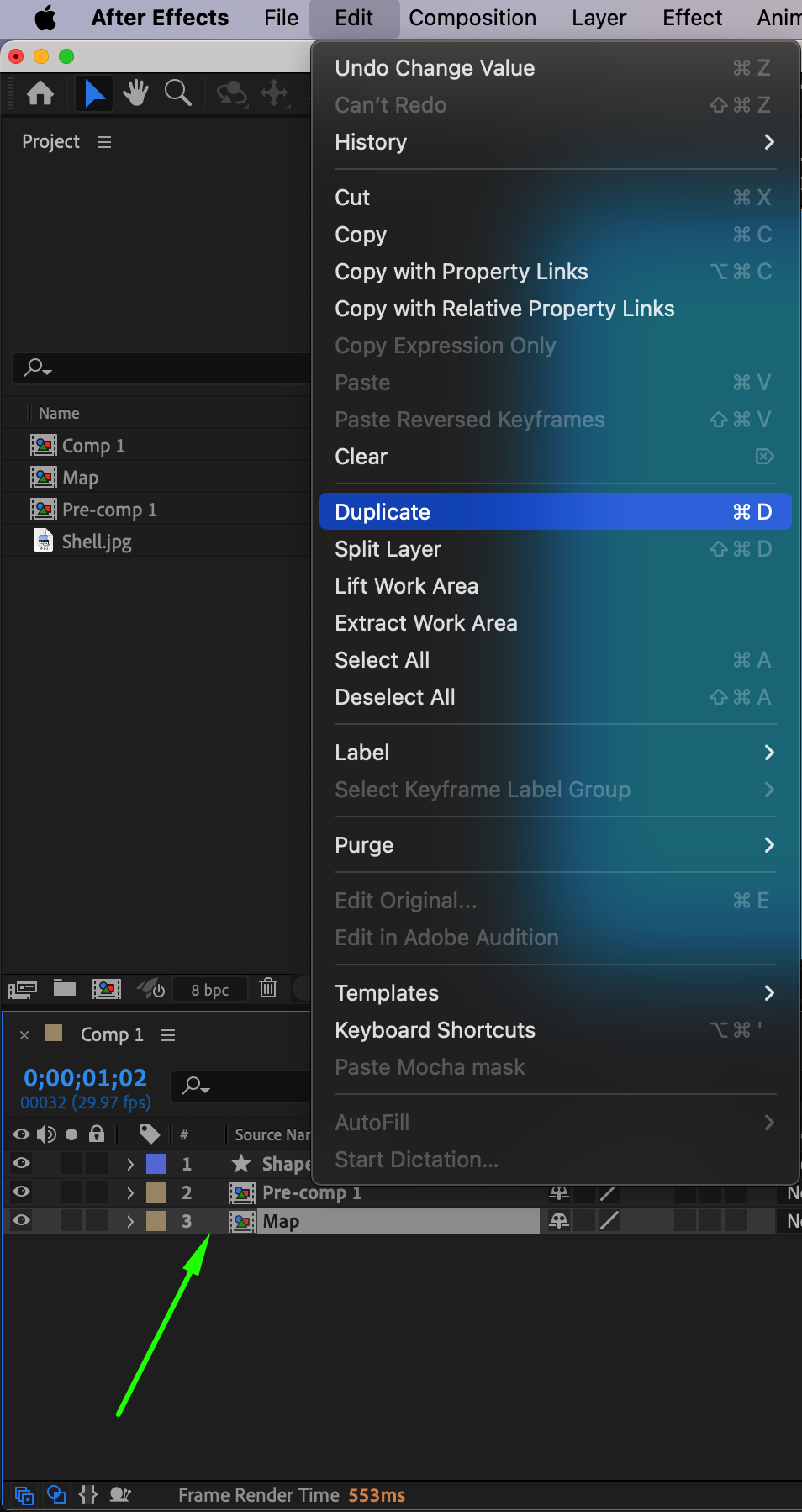Screen dimensions: 802x1512
Task: Open interpret footage icon in Project panel
Action: pyautogui.click(x=23, y=989)
